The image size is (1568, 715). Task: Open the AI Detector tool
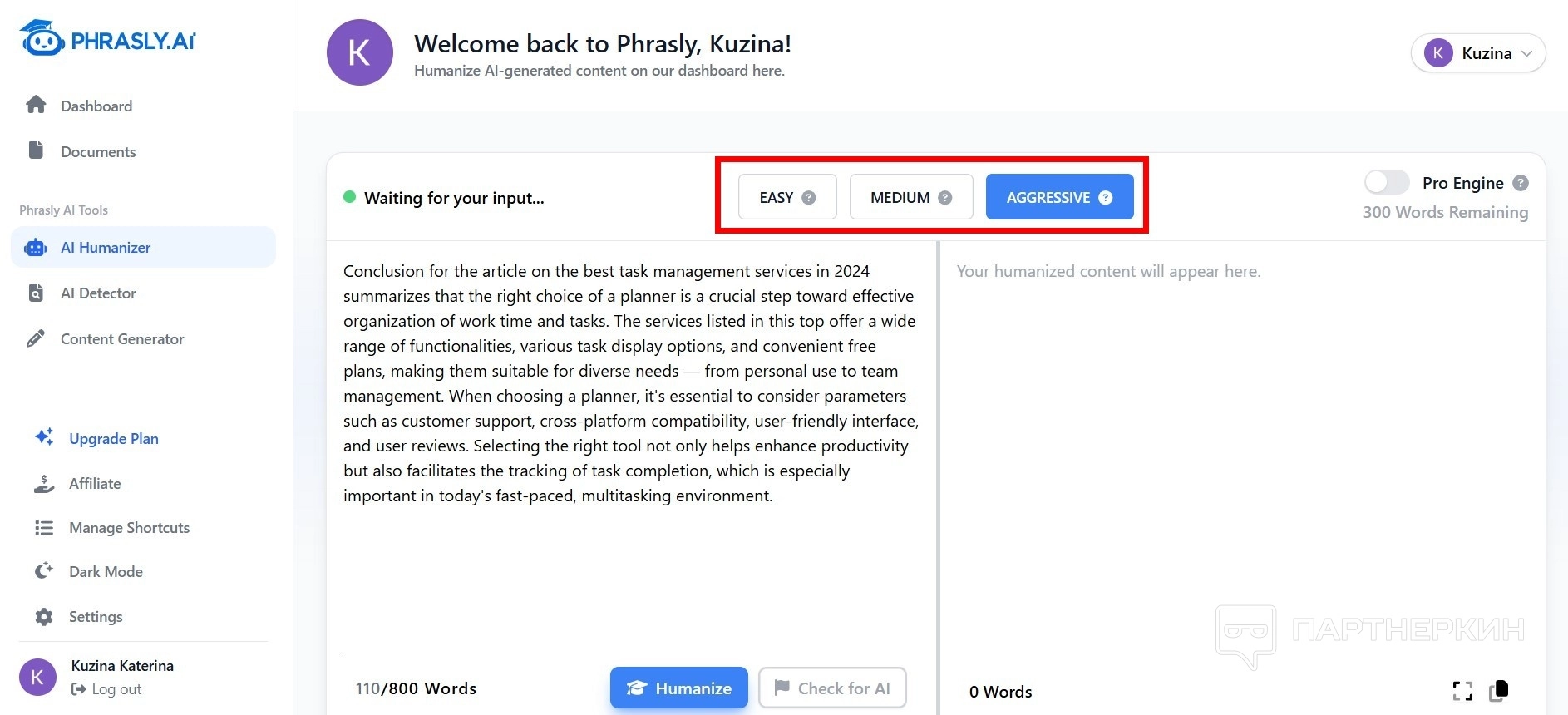[98, 293]
